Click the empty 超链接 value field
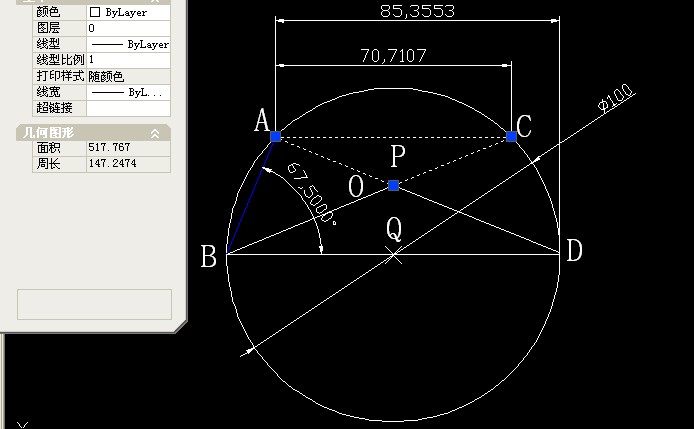This screenshot has width=694, height=429. tap(128, 108)
